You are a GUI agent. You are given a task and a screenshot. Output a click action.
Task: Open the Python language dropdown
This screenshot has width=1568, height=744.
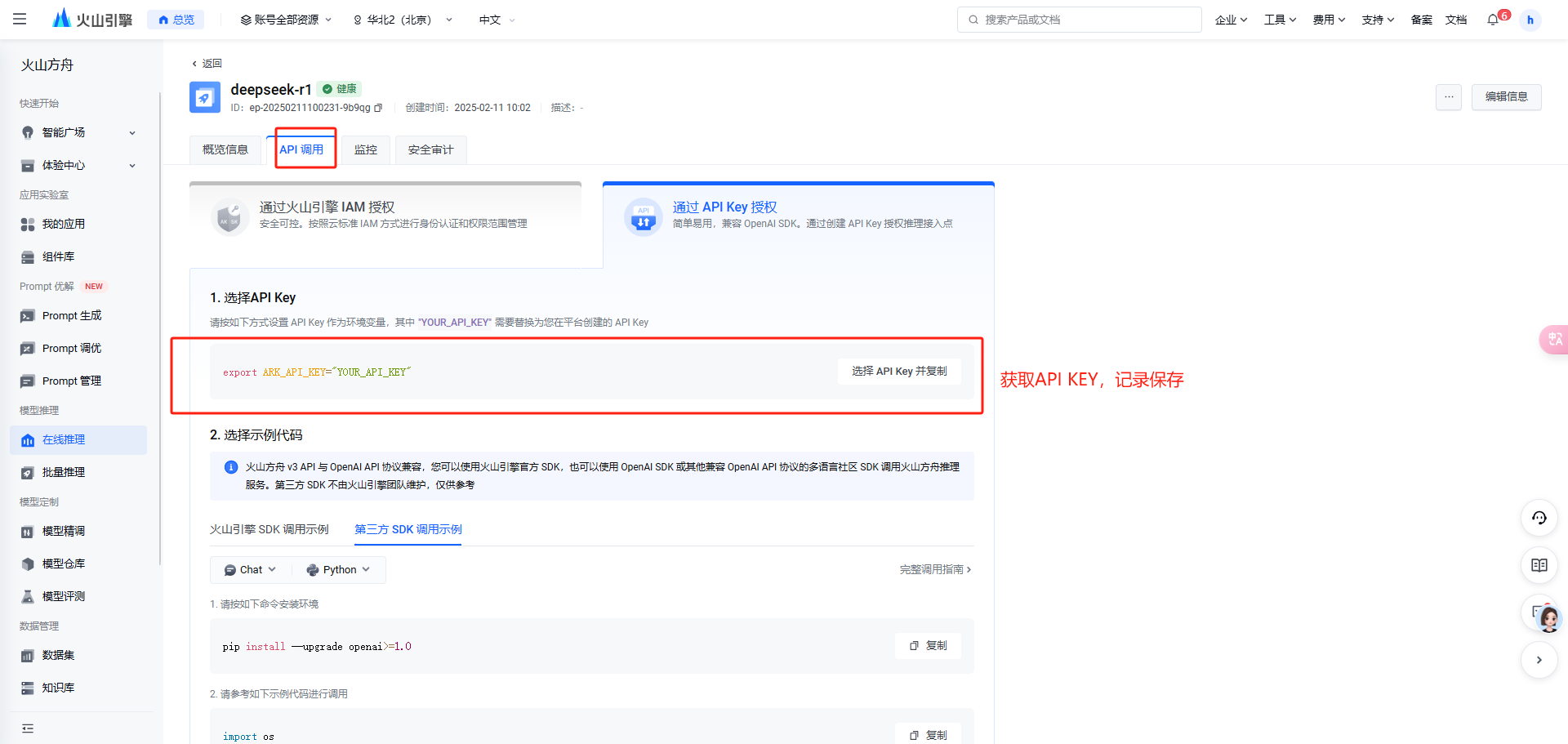(x=338, y=569)
